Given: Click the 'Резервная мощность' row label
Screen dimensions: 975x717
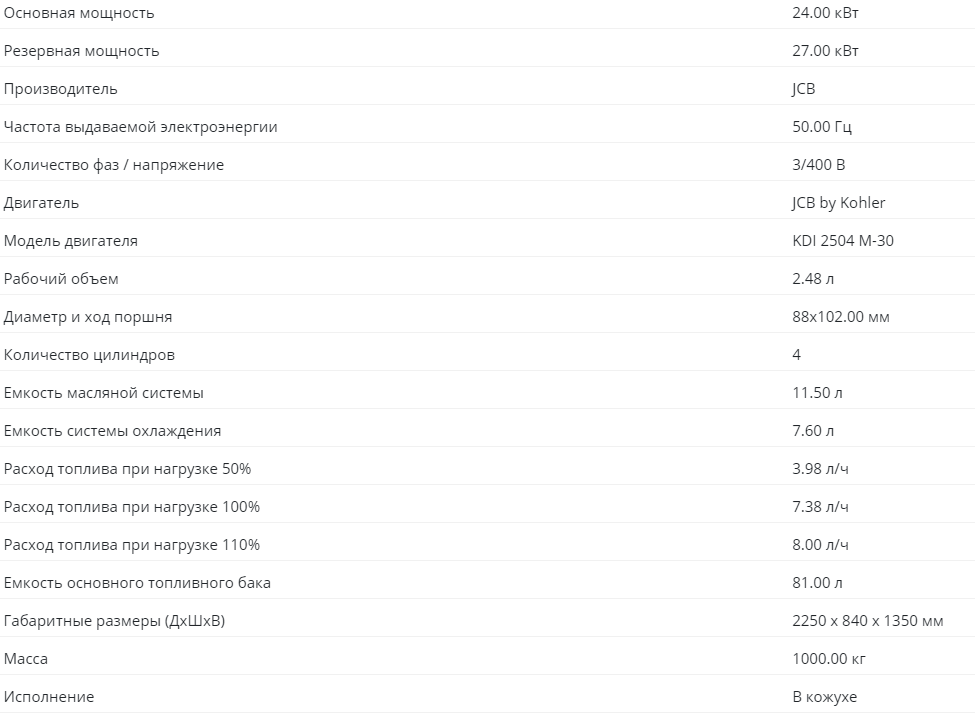Looking at the screenshot, I should (x=81, y=51).
